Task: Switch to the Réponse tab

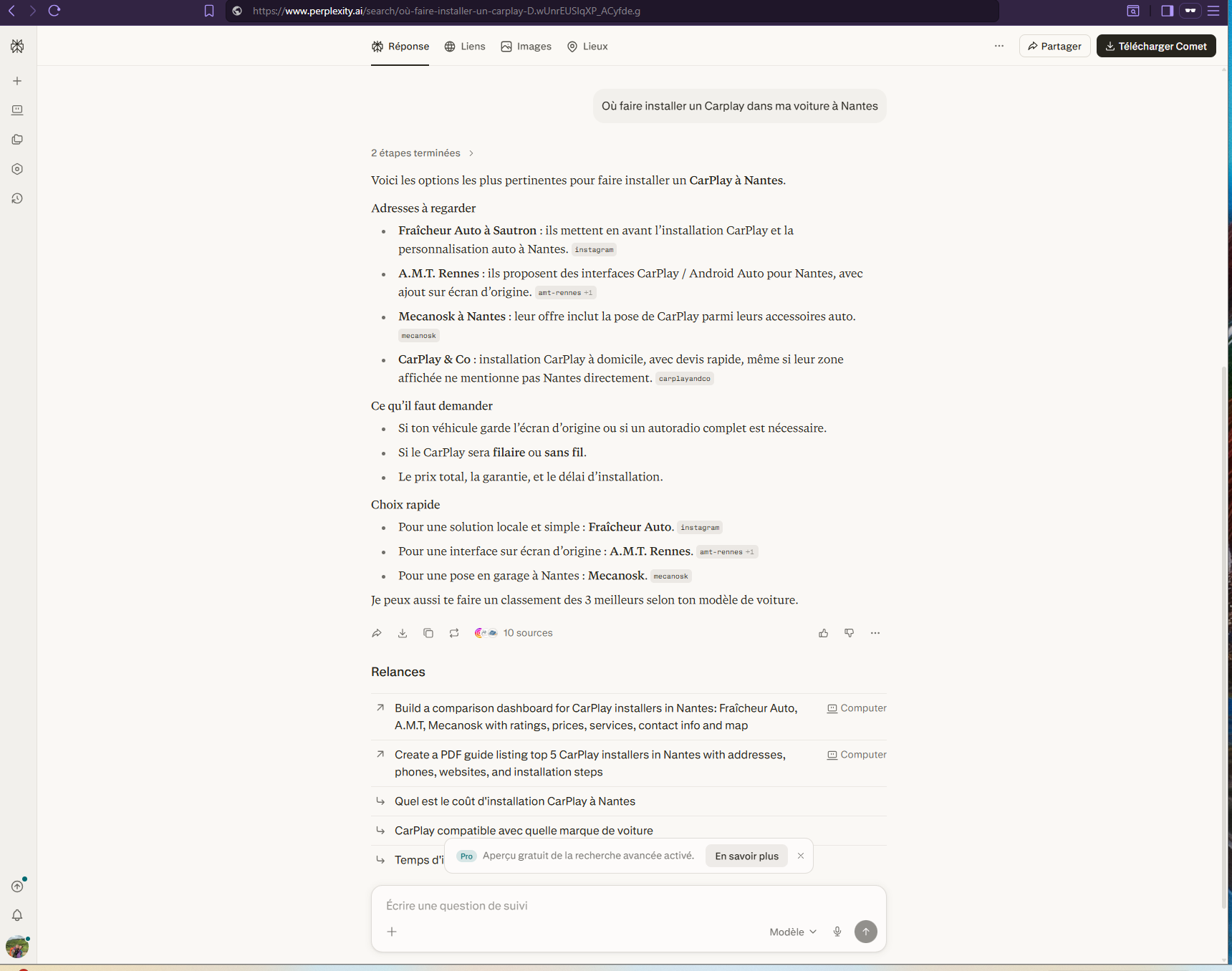Action: pos(400,47)
